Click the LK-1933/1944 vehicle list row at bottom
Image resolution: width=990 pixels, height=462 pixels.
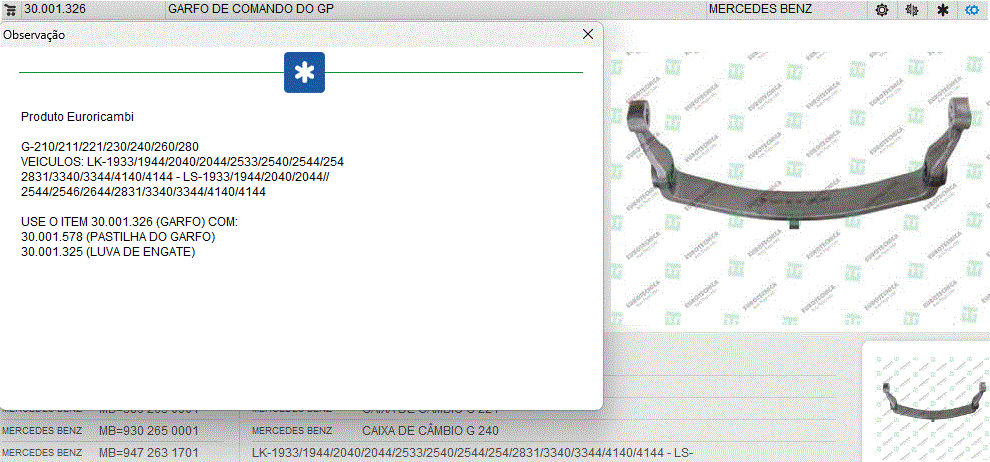pyautogui.click(x=472, y=453)
